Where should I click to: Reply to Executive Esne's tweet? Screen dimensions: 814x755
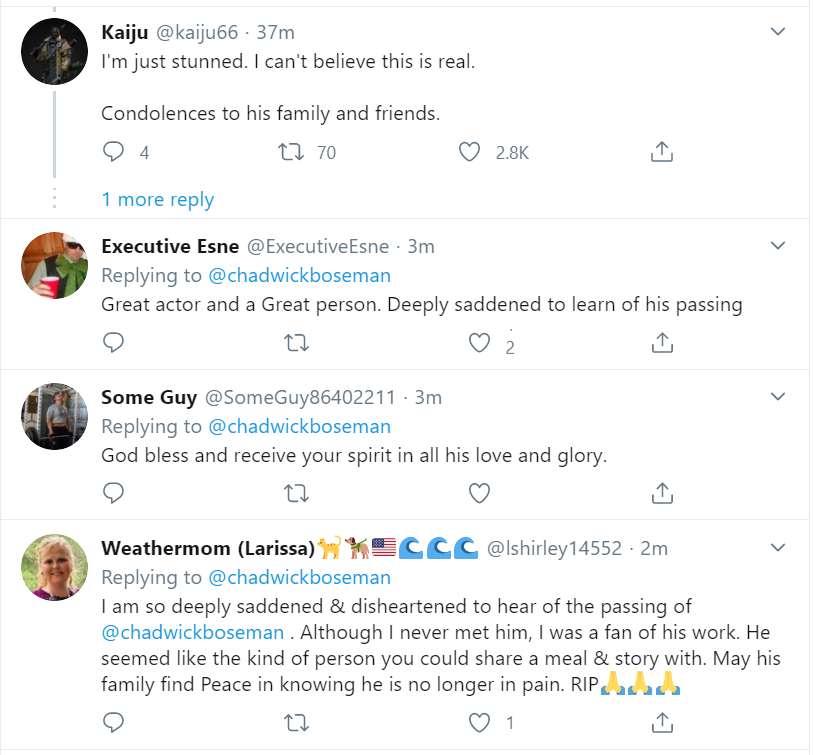[114, 343]
